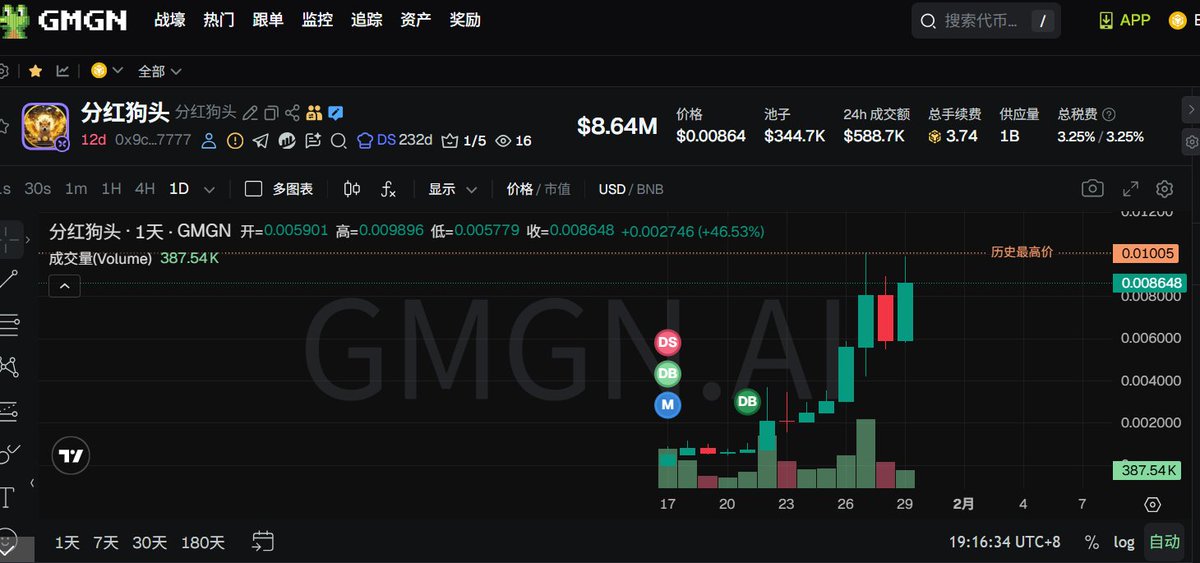Screen dimensions: 1200x563
Task: Expand the BNB chain selector
Action: 107,71
